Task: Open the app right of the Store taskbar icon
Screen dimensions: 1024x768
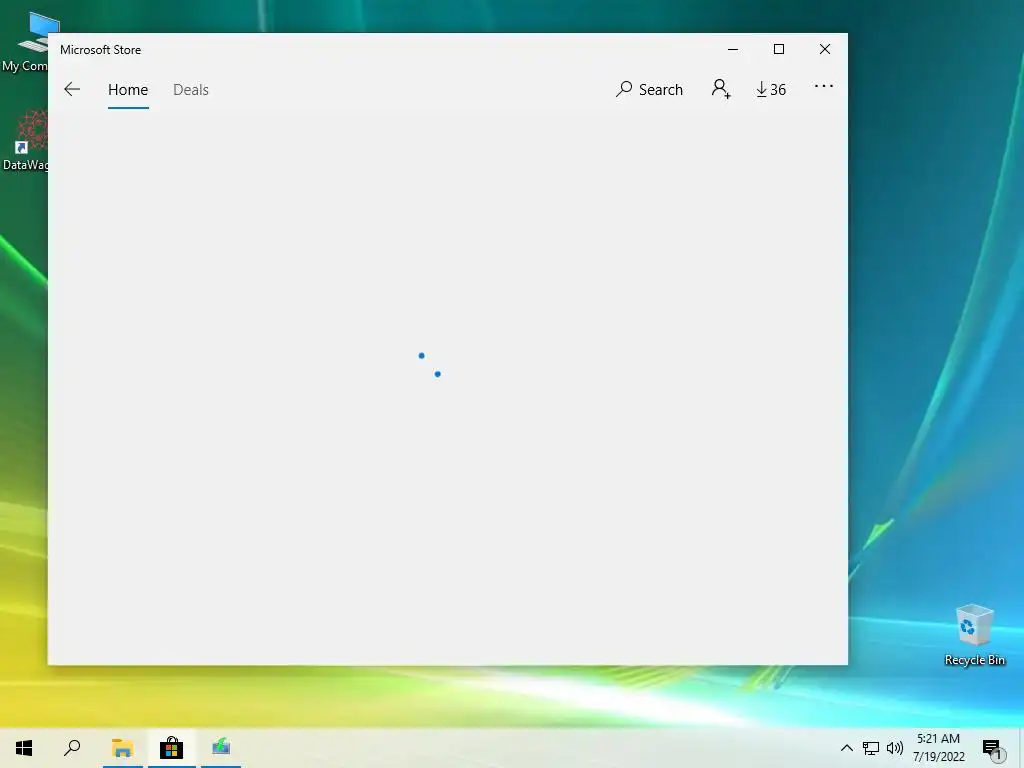Action: point(221,748)
